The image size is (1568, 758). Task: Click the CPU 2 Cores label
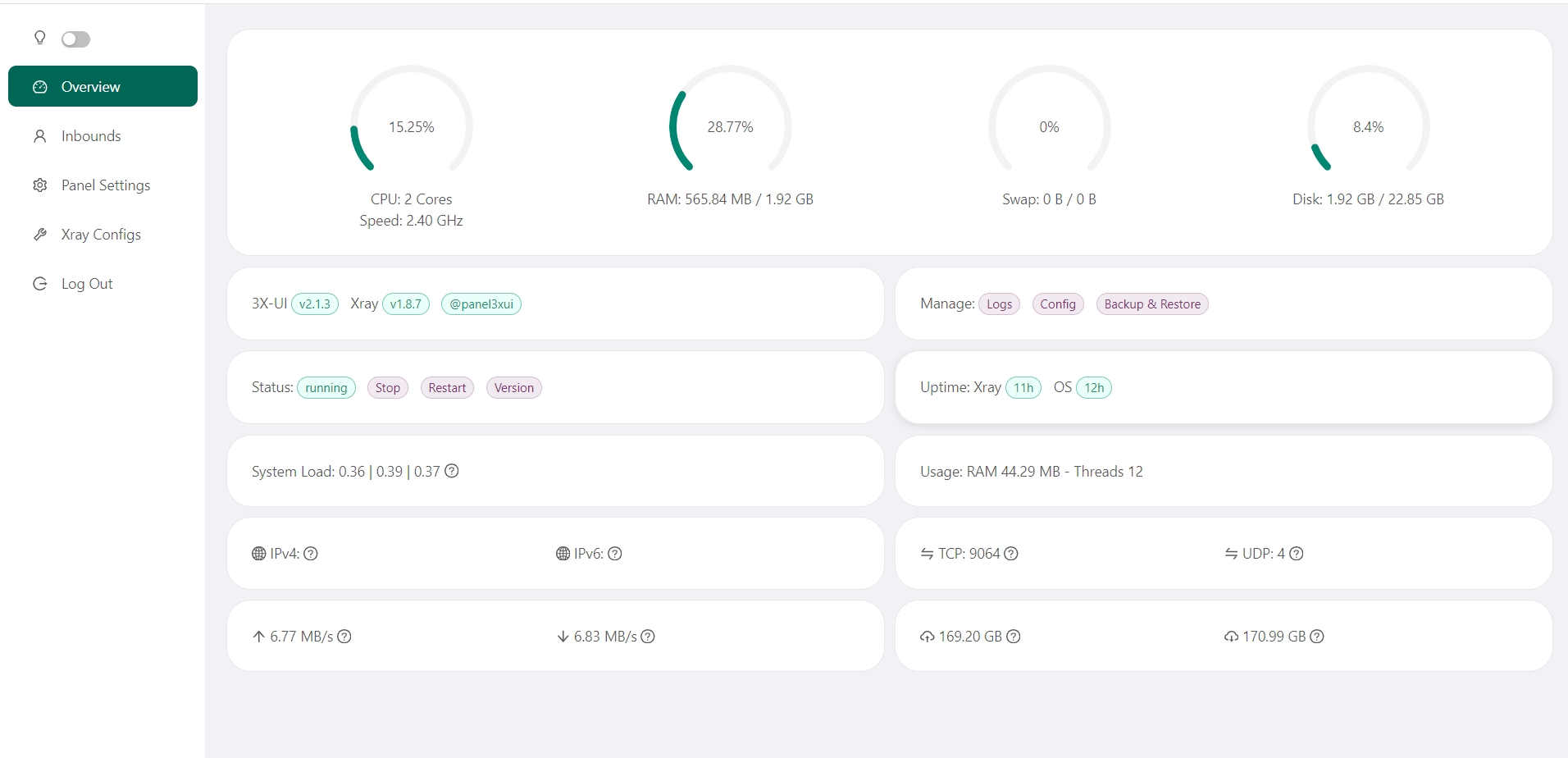412,199
